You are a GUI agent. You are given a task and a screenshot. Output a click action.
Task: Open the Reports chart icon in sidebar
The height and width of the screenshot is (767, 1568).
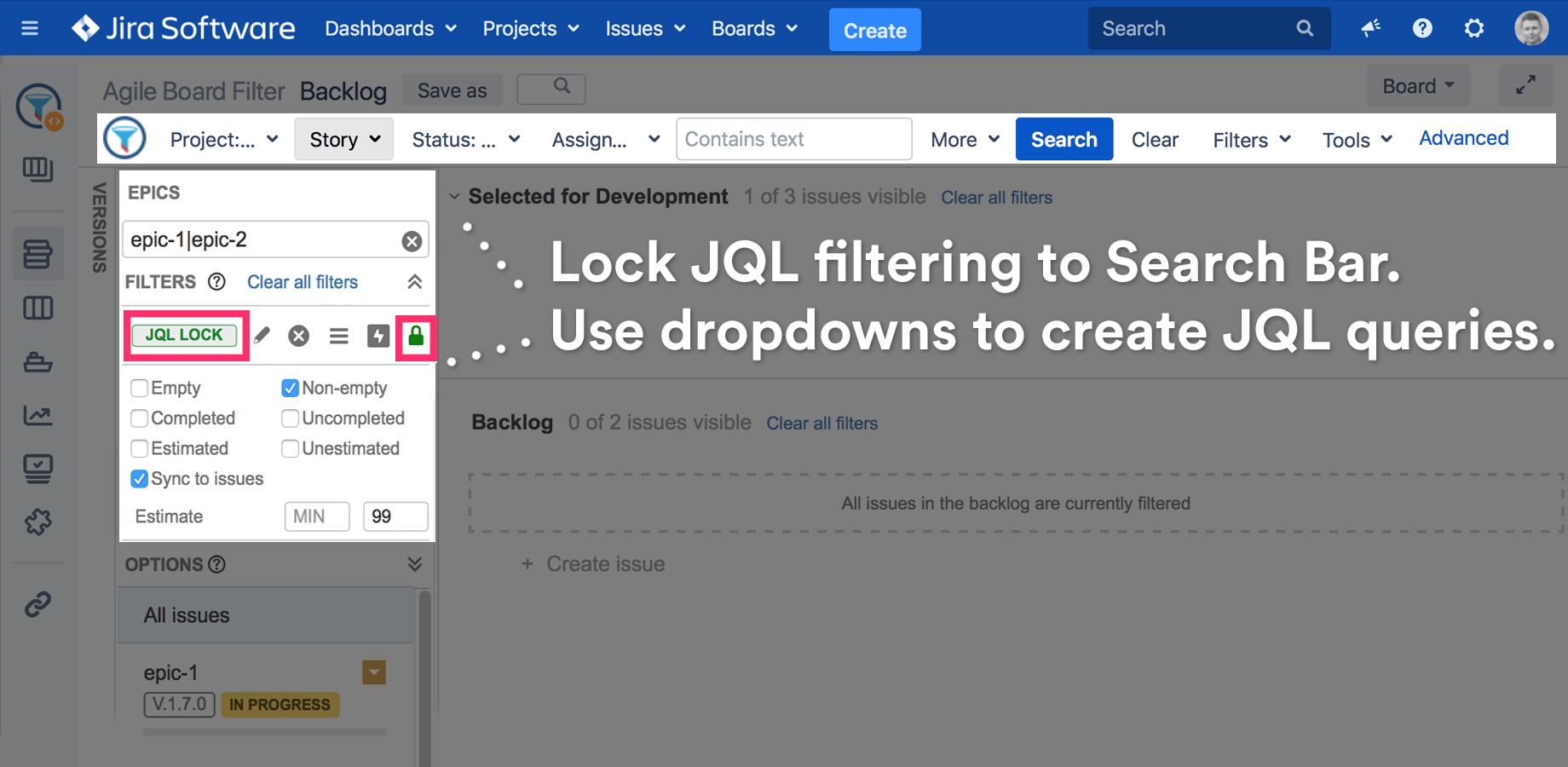(37, 416)
